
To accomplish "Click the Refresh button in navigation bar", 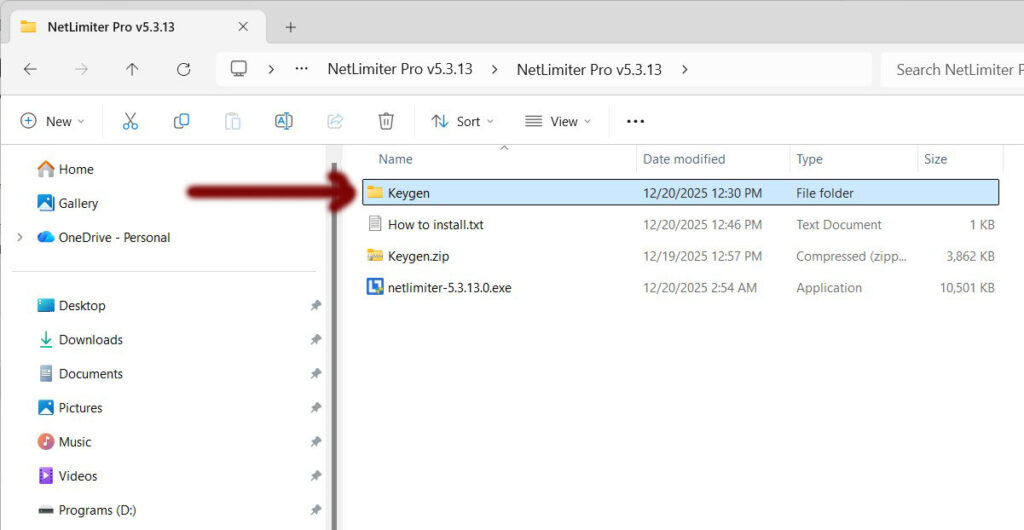I will point(183,69).
